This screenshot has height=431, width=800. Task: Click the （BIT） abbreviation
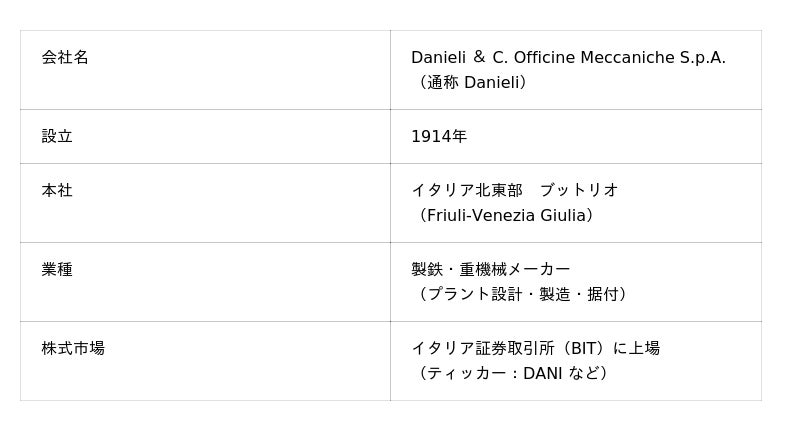(583, 349)
